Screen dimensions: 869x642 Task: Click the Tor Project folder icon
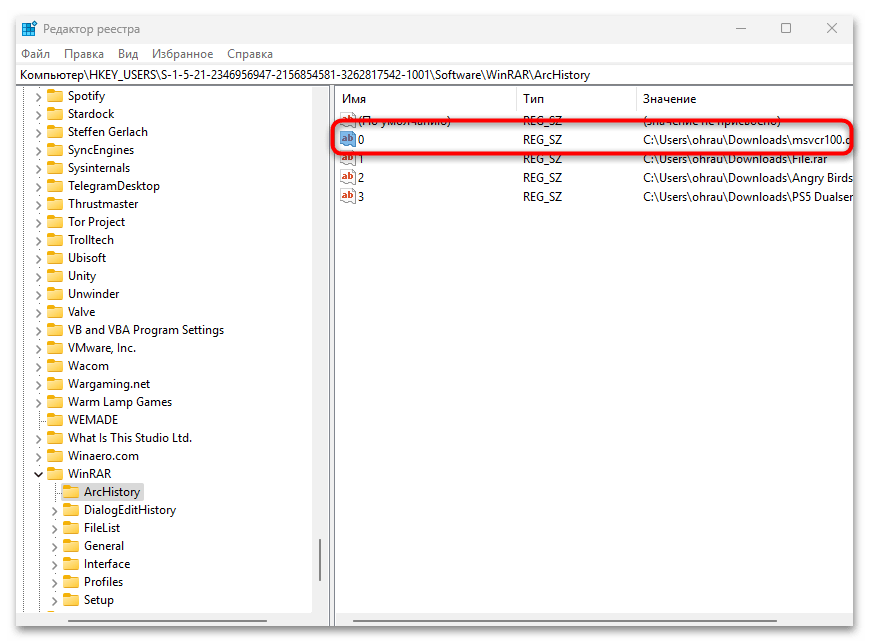(55, 222)
